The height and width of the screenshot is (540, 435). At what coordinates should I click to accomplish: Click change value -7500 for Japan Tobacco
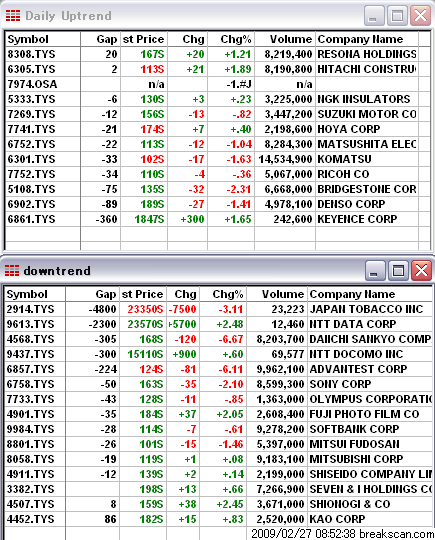click(183, 309)
